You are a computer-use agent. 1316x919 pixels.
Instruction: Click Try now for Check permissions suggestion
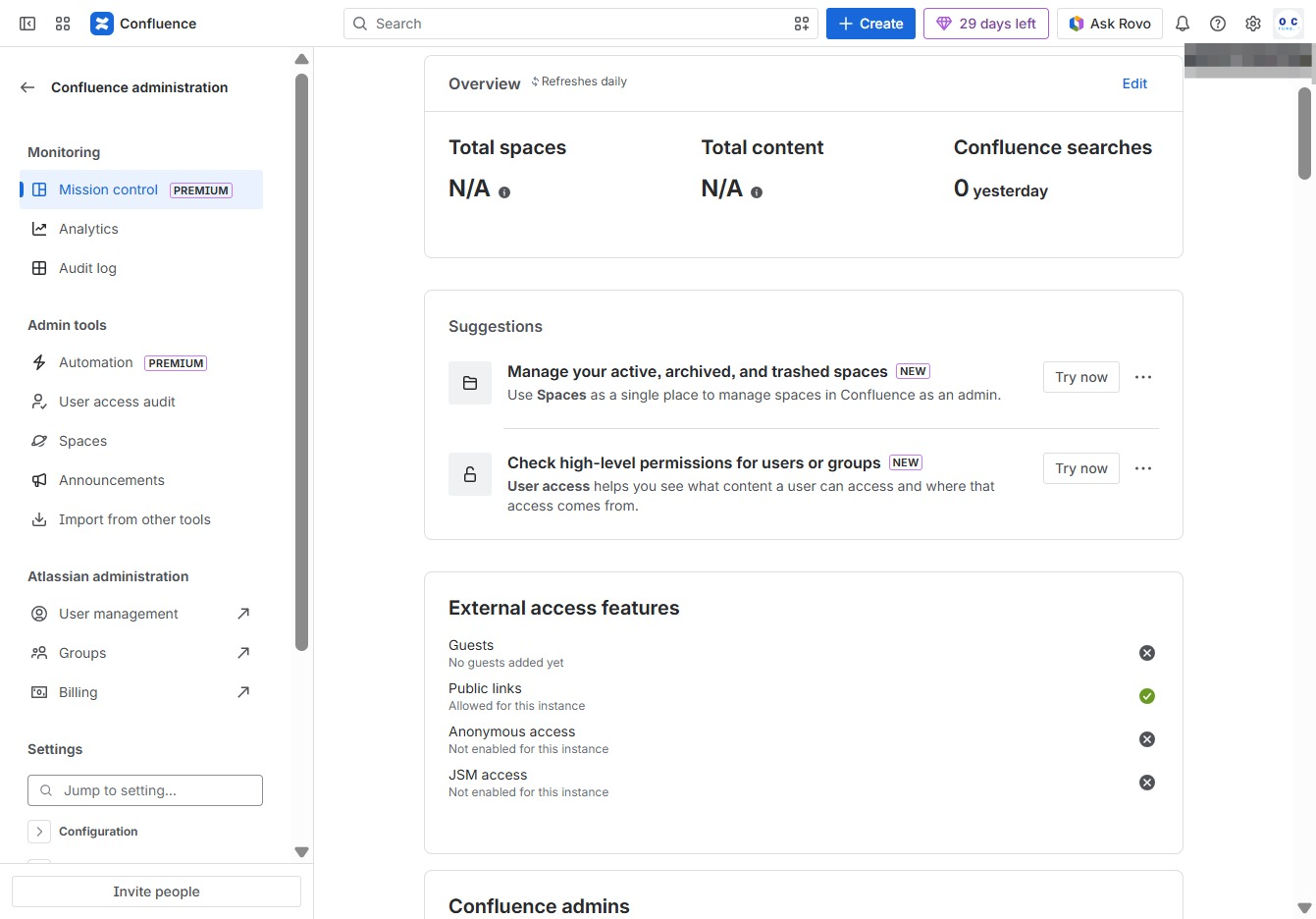[1081, 468]
